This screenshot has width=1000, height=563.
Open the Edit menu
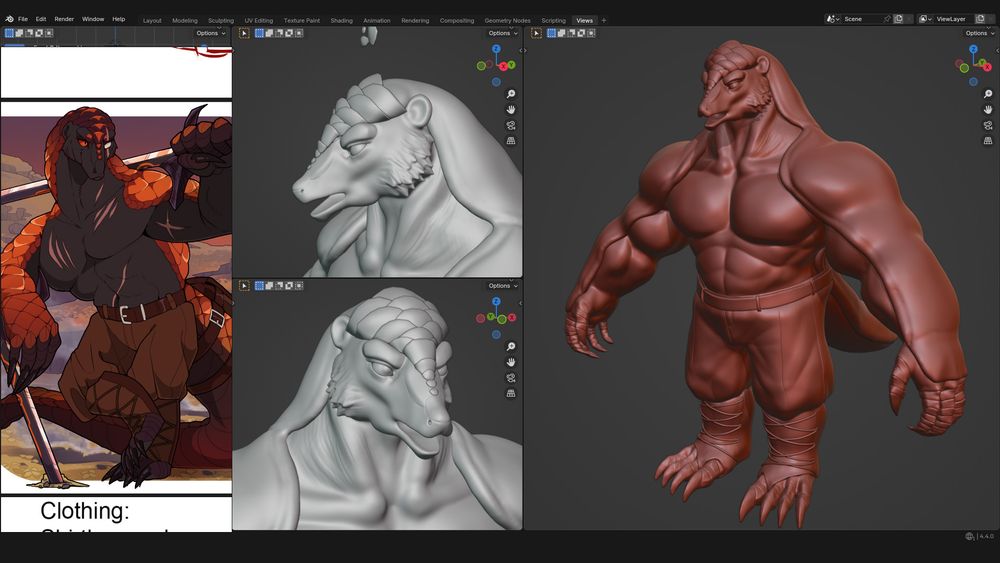click(x=41, y=19)
